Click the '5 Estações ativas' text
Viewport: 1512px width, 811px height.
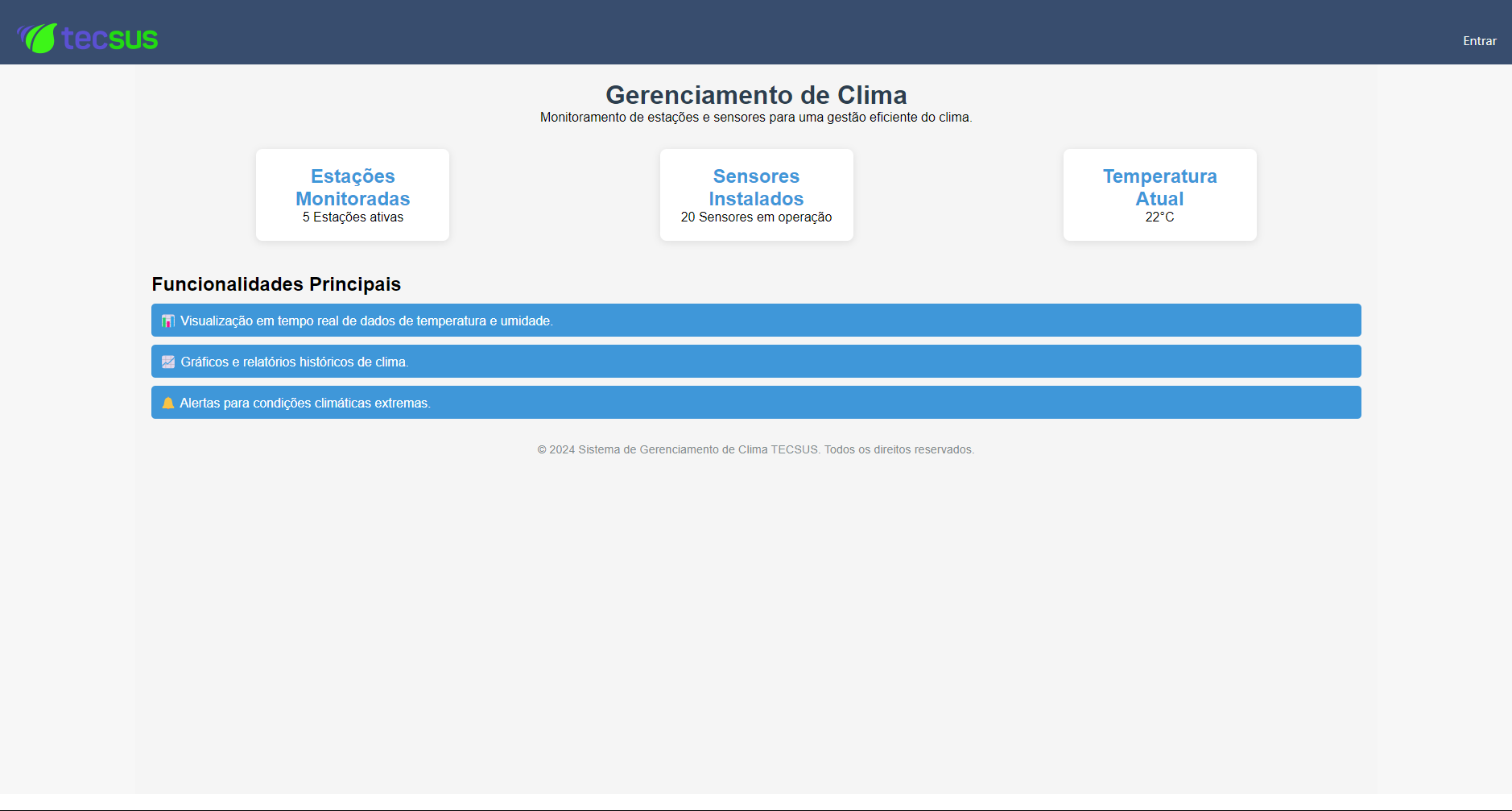click(x=353, y=217)
